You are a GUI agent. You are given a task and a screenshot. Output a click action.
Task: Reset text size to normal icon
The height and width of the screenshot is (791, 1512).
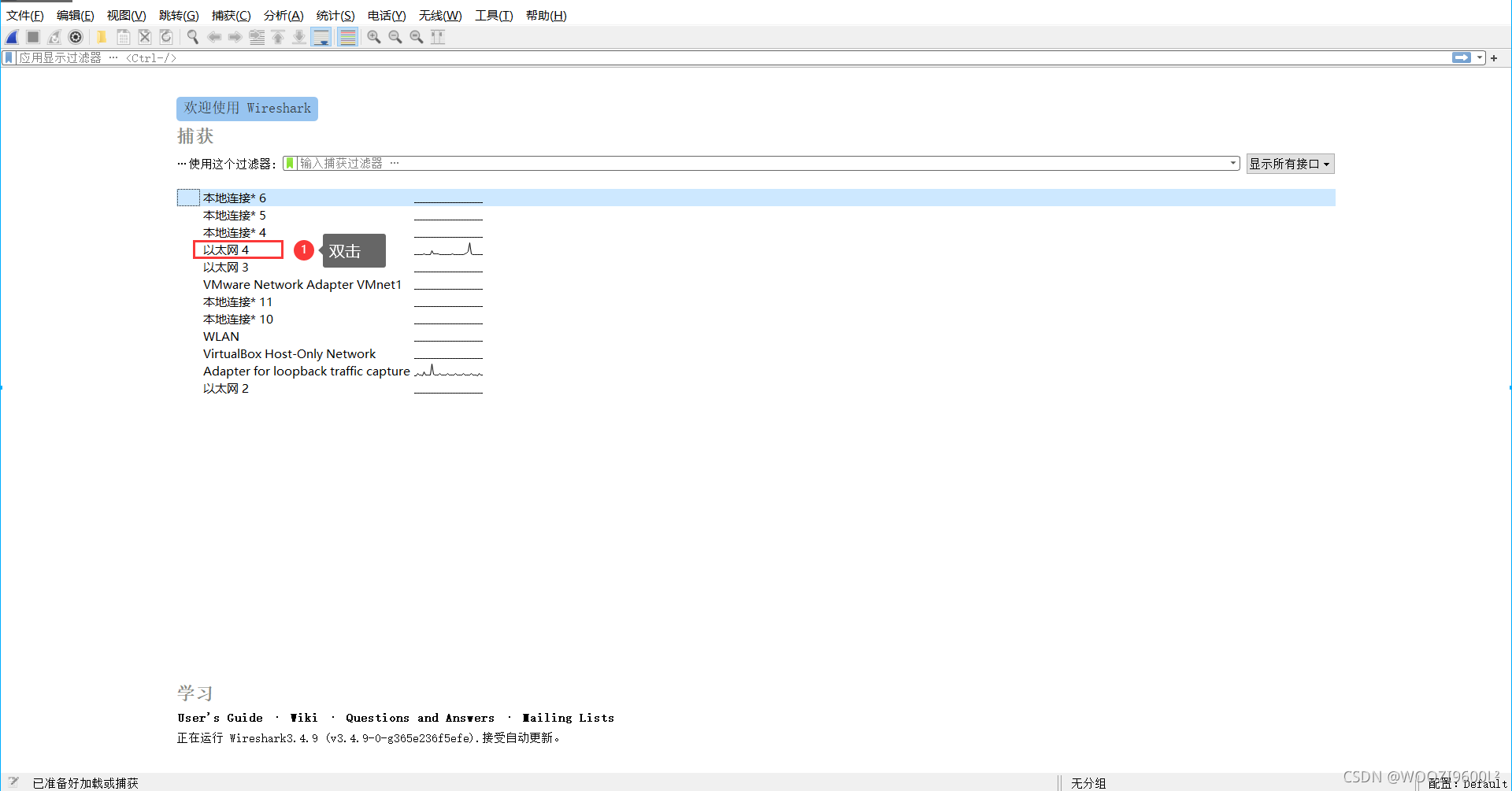tap(417, 37)
